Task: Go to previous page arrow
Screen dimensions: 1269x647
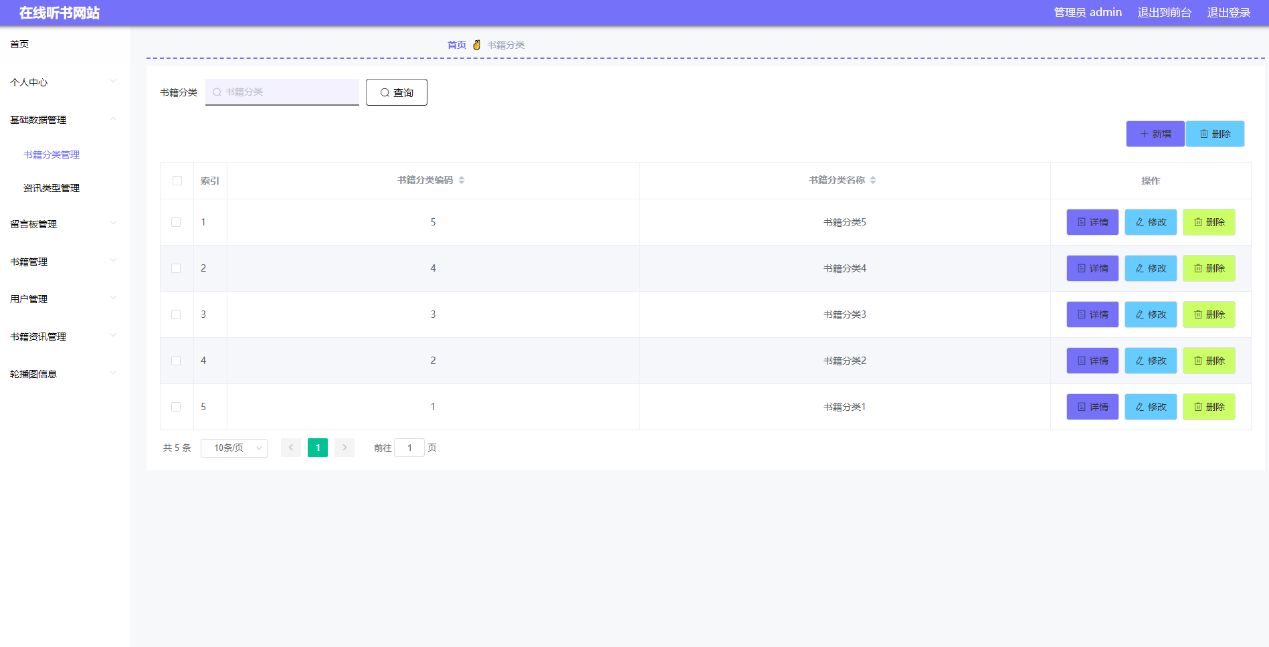Action: click(x=291, y=448)
